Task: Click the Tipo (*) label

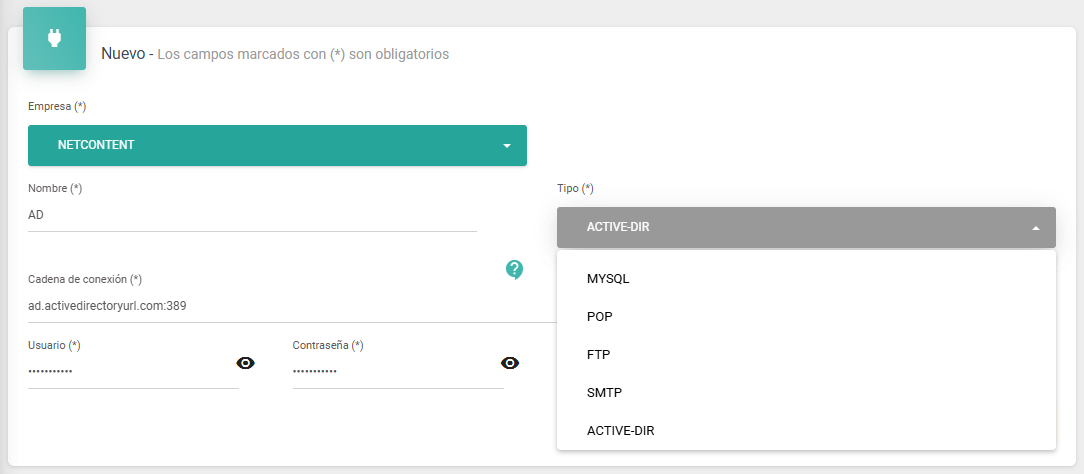Action: tap(575, 188)
